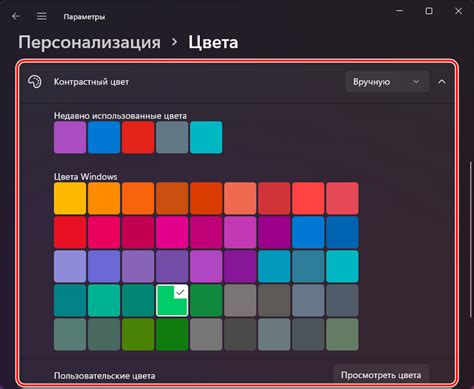Return to Персонализация breadcrumb

pos(89,42)
